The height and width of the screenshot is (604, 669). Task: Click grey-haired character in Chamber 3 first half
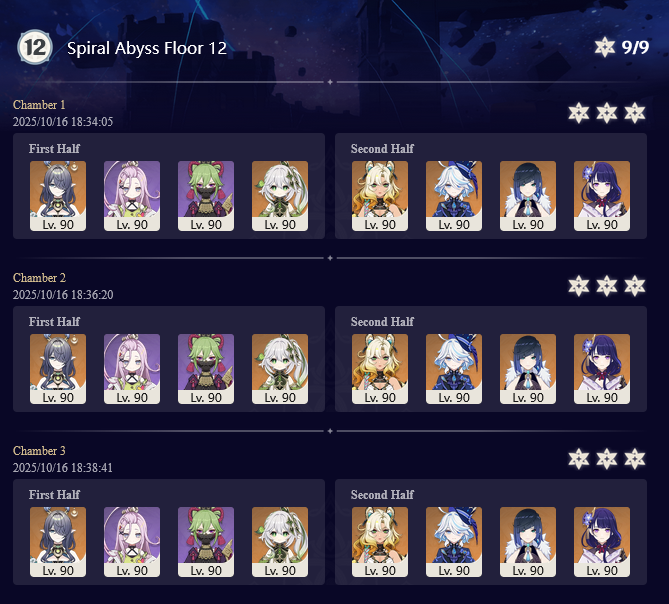pos(58,542)
